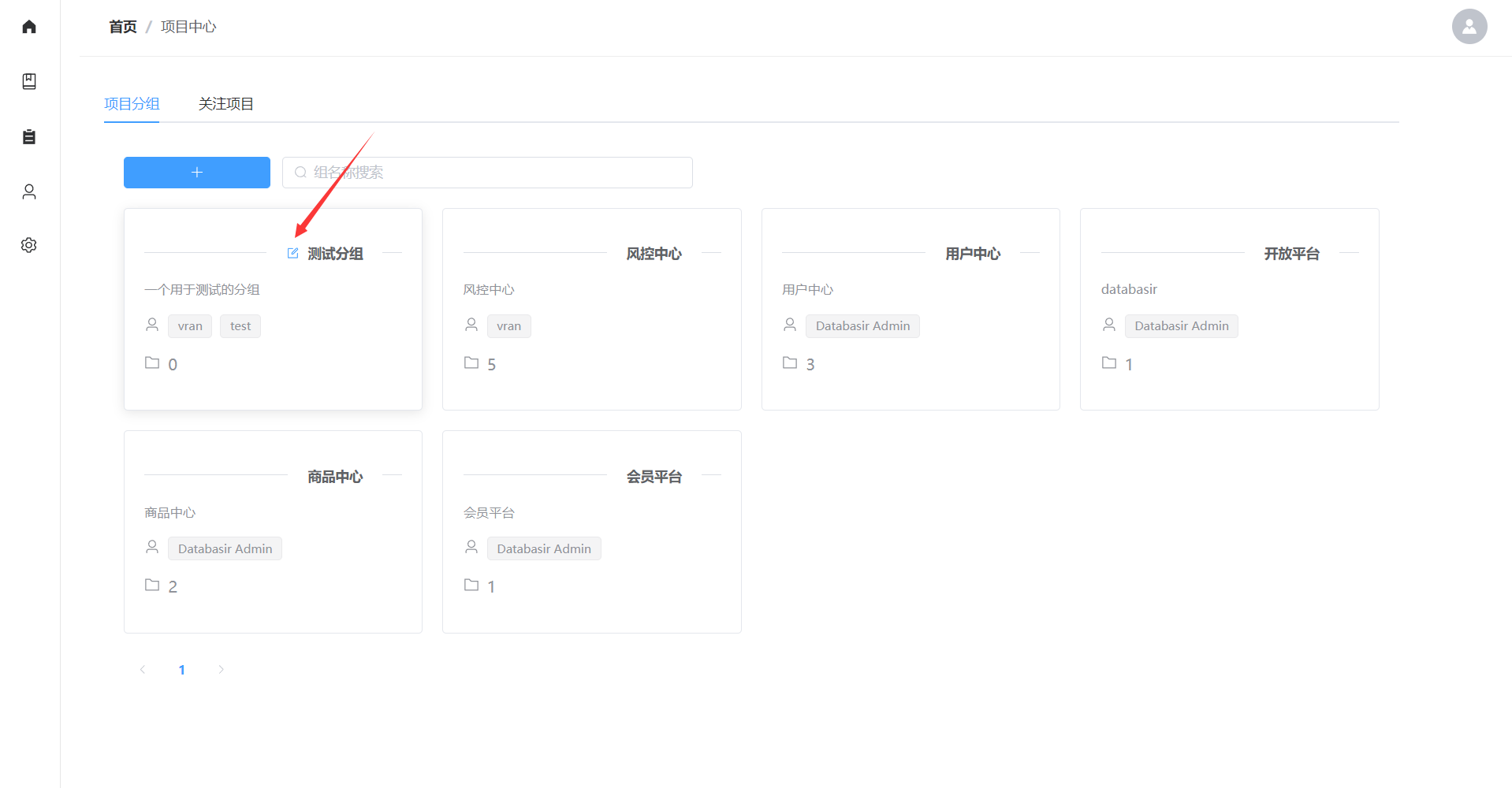
Task: Select the 项目分组 tab
Action: click(x=132, y=104)
